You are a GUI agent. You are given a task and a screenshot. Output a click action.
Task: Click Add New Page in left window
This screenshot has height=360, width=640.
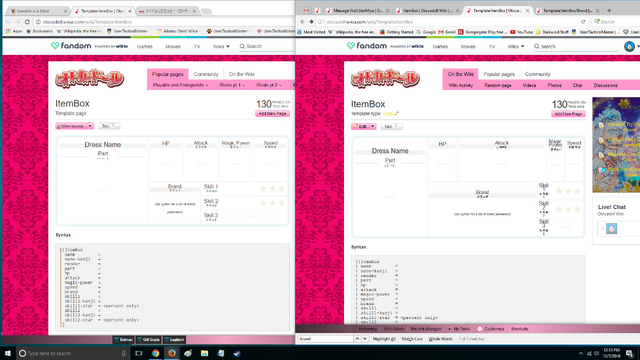pyautogui.click(x=273, y=113)
